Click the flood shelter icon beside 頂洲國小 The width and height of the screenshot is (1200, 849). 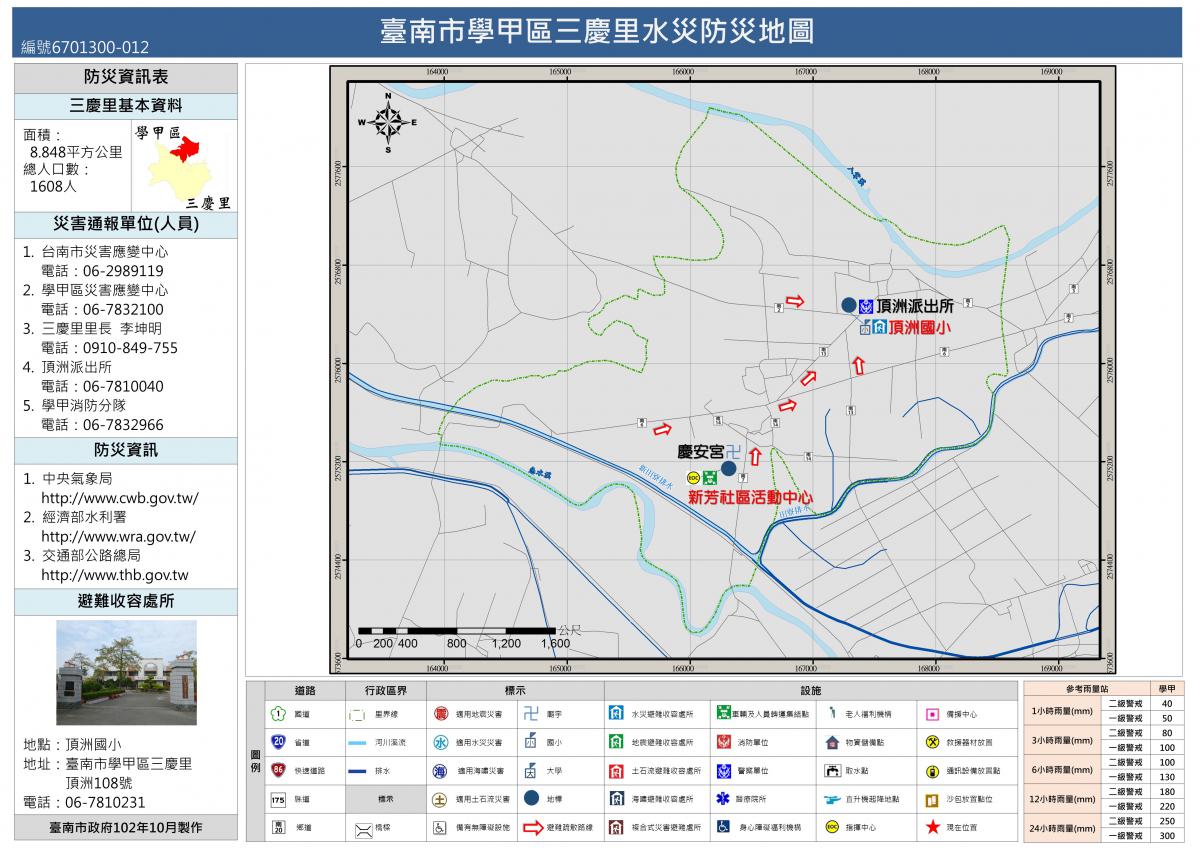[x=879, y=327]
